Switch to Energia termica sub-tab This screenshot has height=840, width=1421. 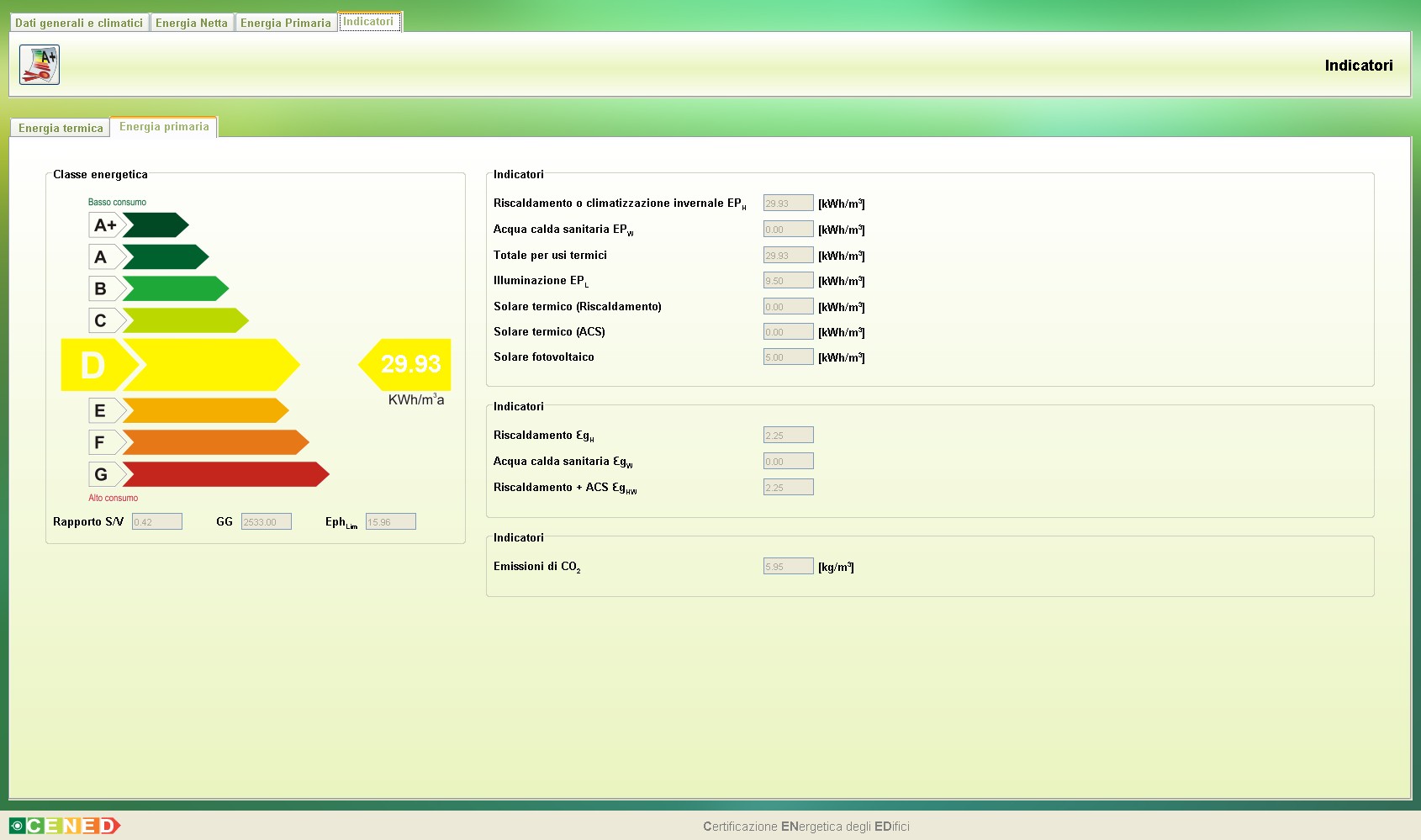(61, 128)
